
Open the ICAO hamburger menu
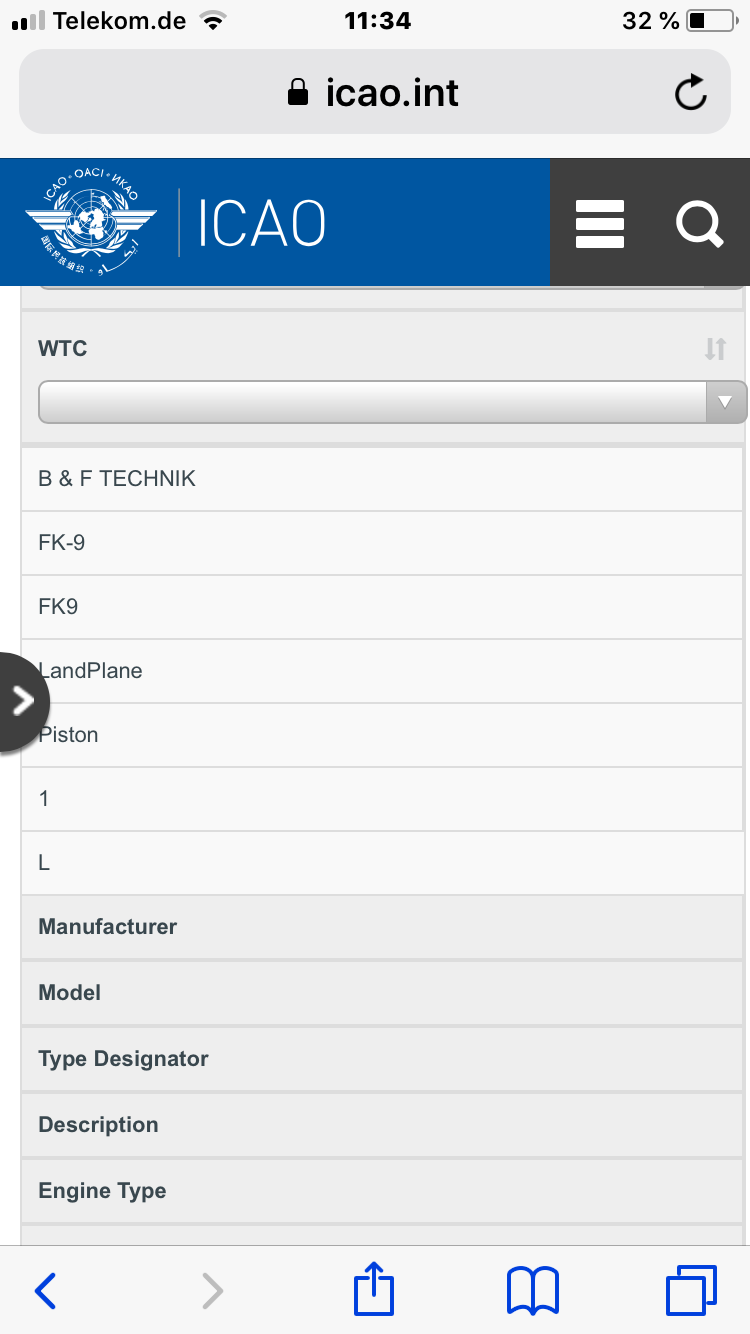(600, 223)
